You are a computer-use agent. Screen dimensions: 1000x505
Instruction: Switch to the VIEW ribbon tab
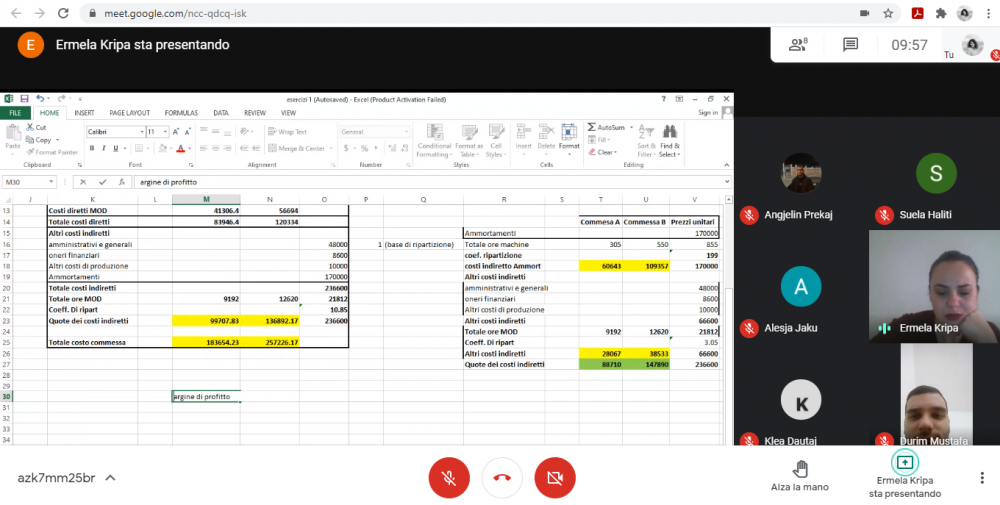[288, 113]
